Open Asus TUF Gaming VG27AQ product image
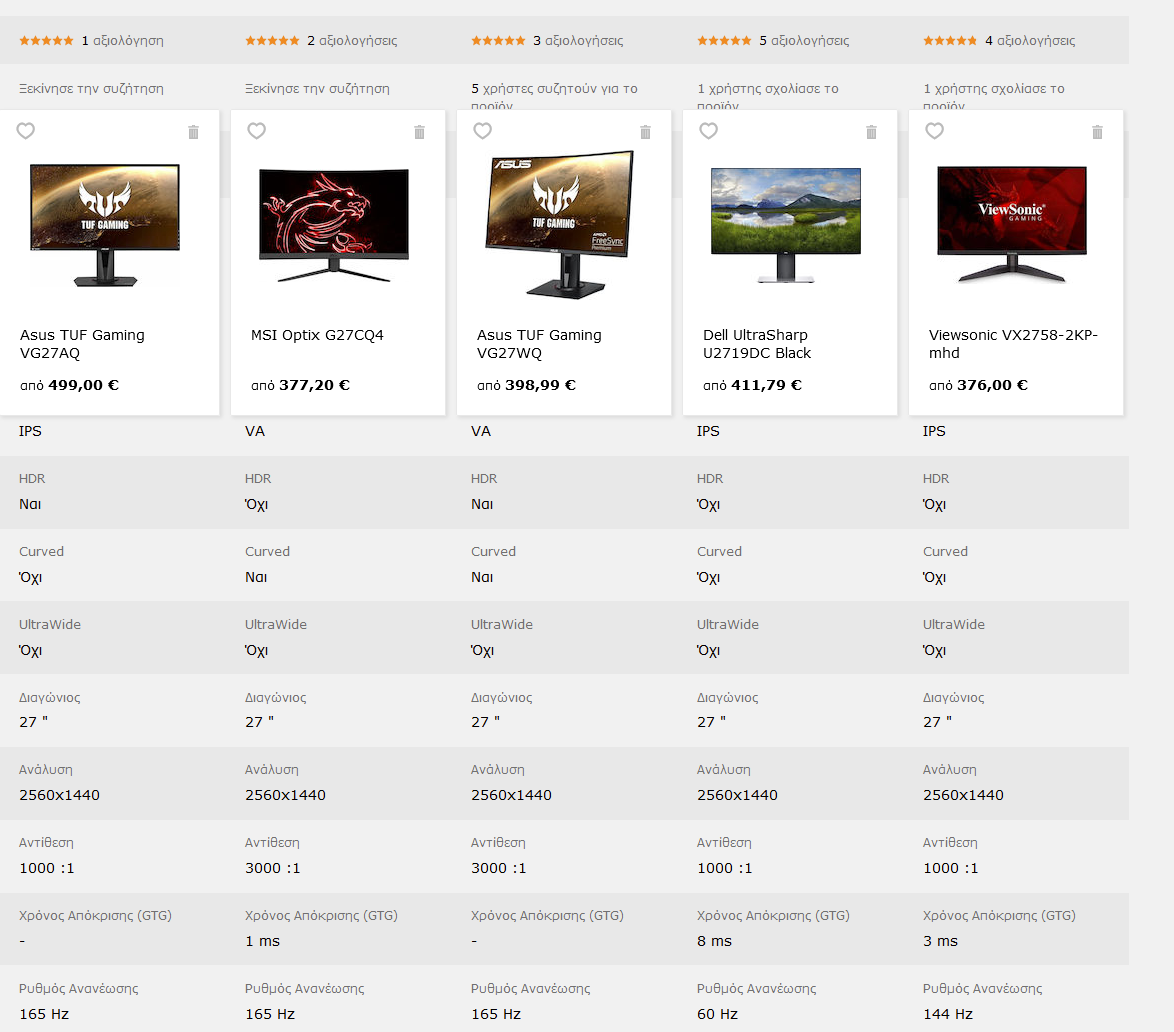 (105, 225)
